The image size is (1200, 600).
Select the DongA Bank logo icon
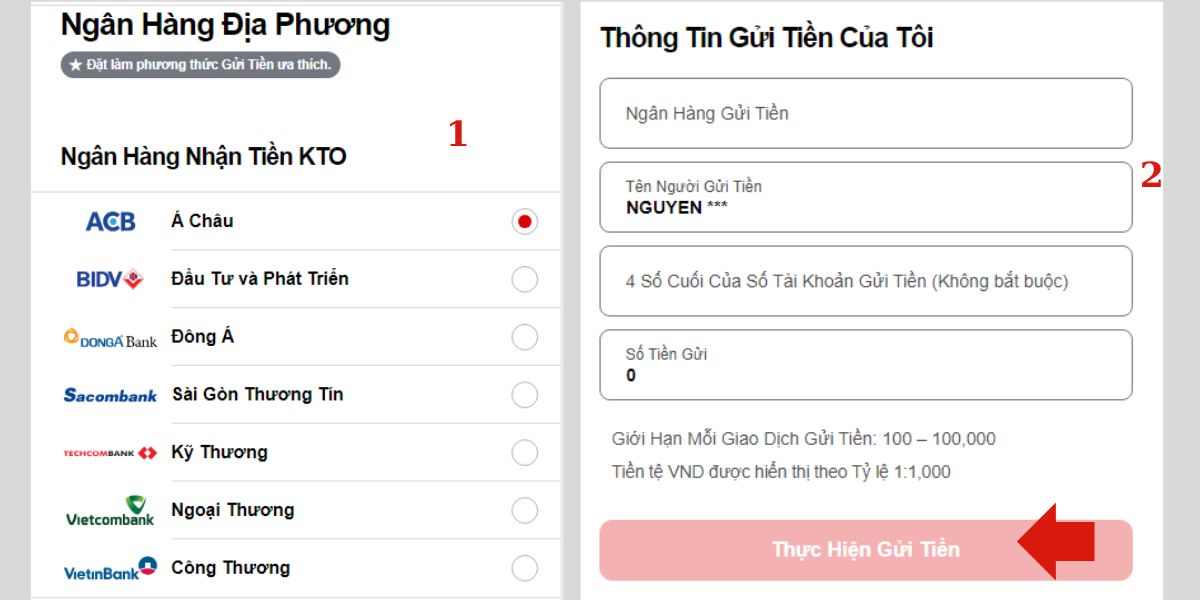[110, 337]
